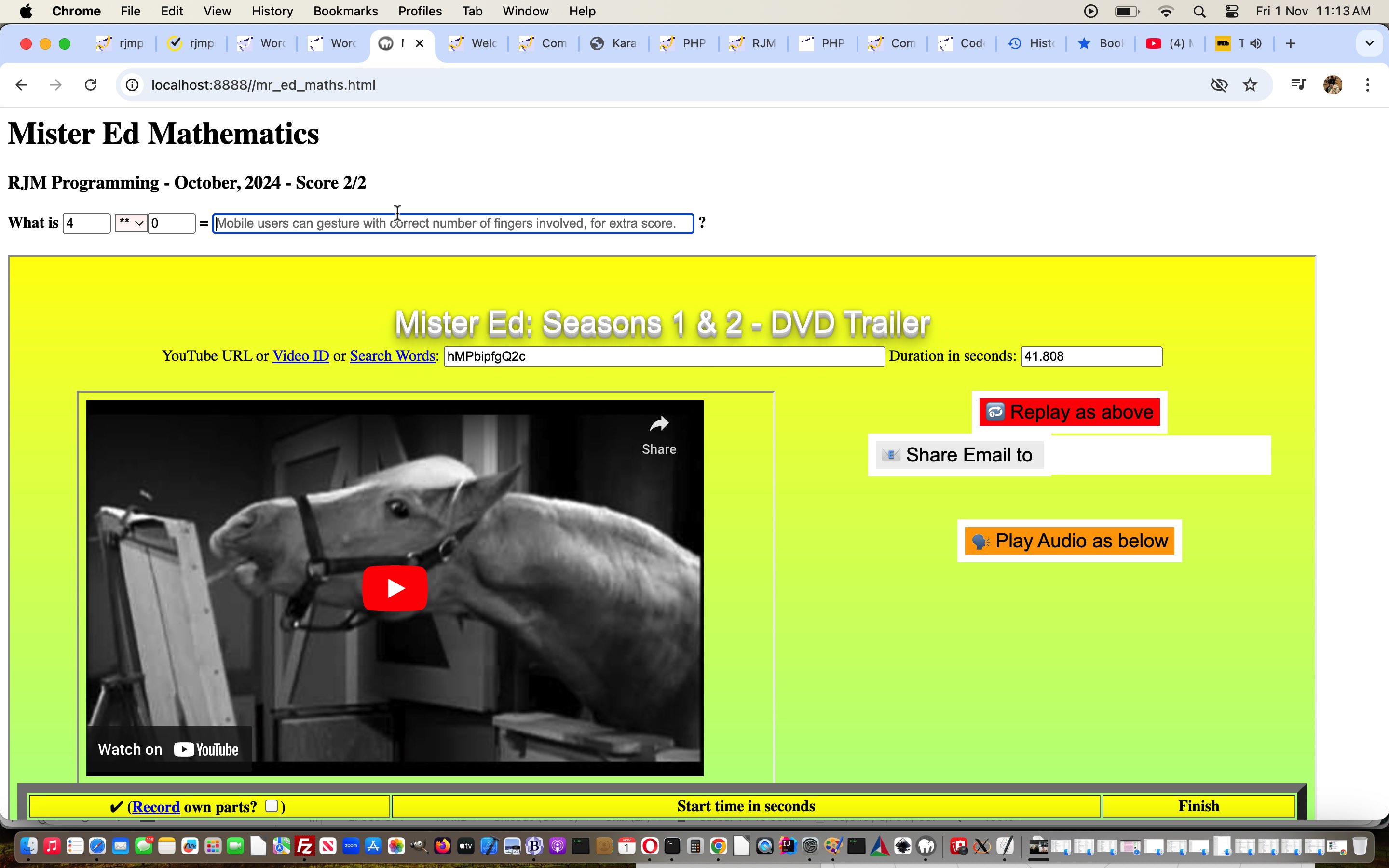Click the YouTube Video ID input field

pyautogui.click(x=664, y=355)
